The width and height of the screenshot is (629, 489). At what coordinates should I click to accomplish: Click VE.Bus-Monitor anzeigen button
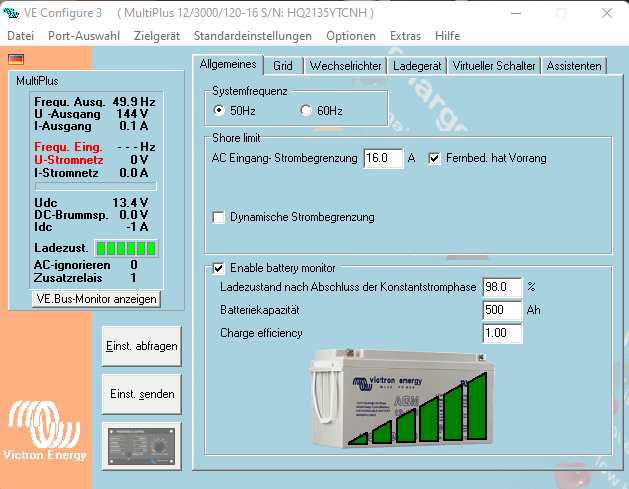click(96, 299)
